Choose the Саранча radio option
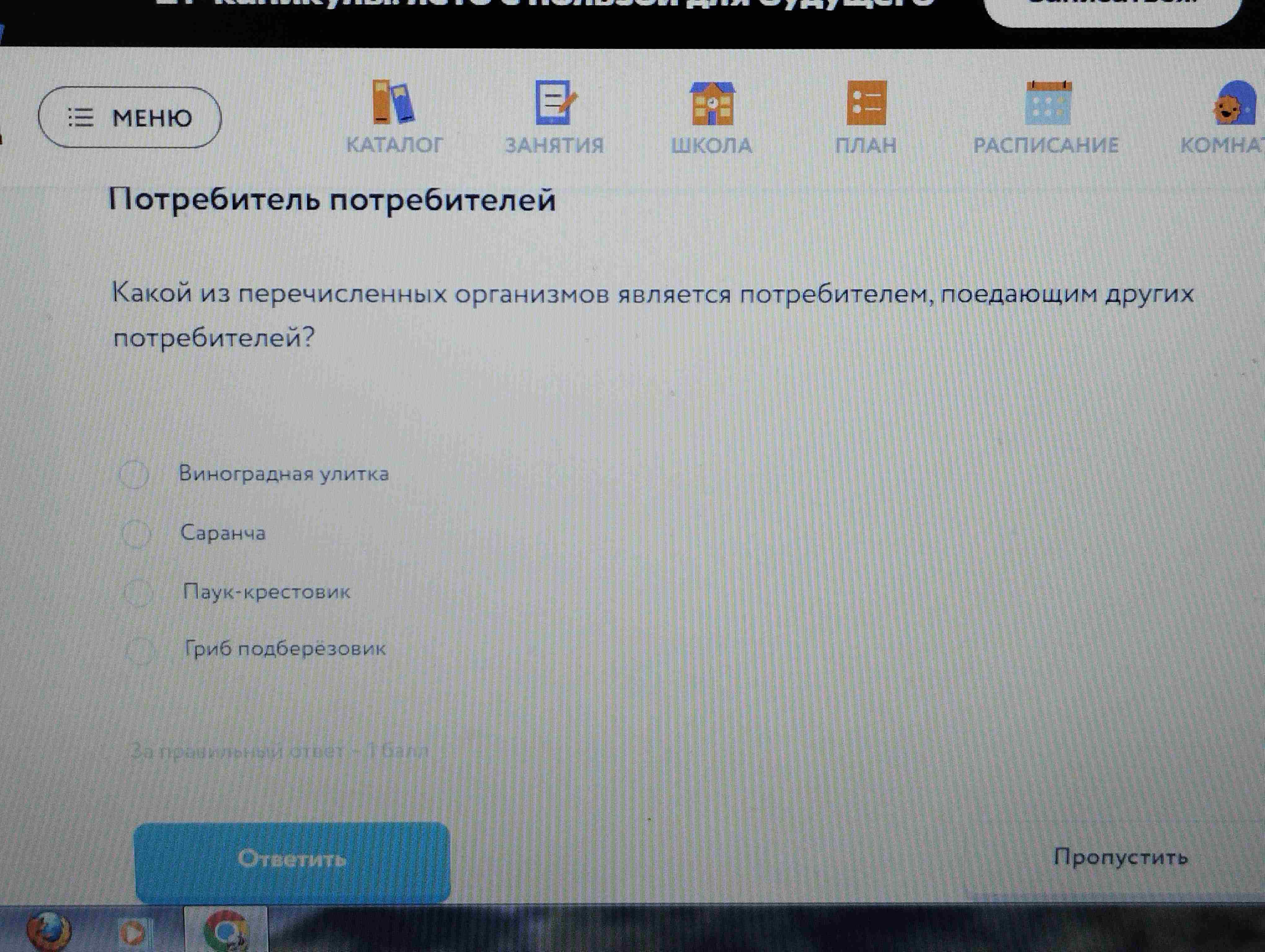 [x=136, y=534]
